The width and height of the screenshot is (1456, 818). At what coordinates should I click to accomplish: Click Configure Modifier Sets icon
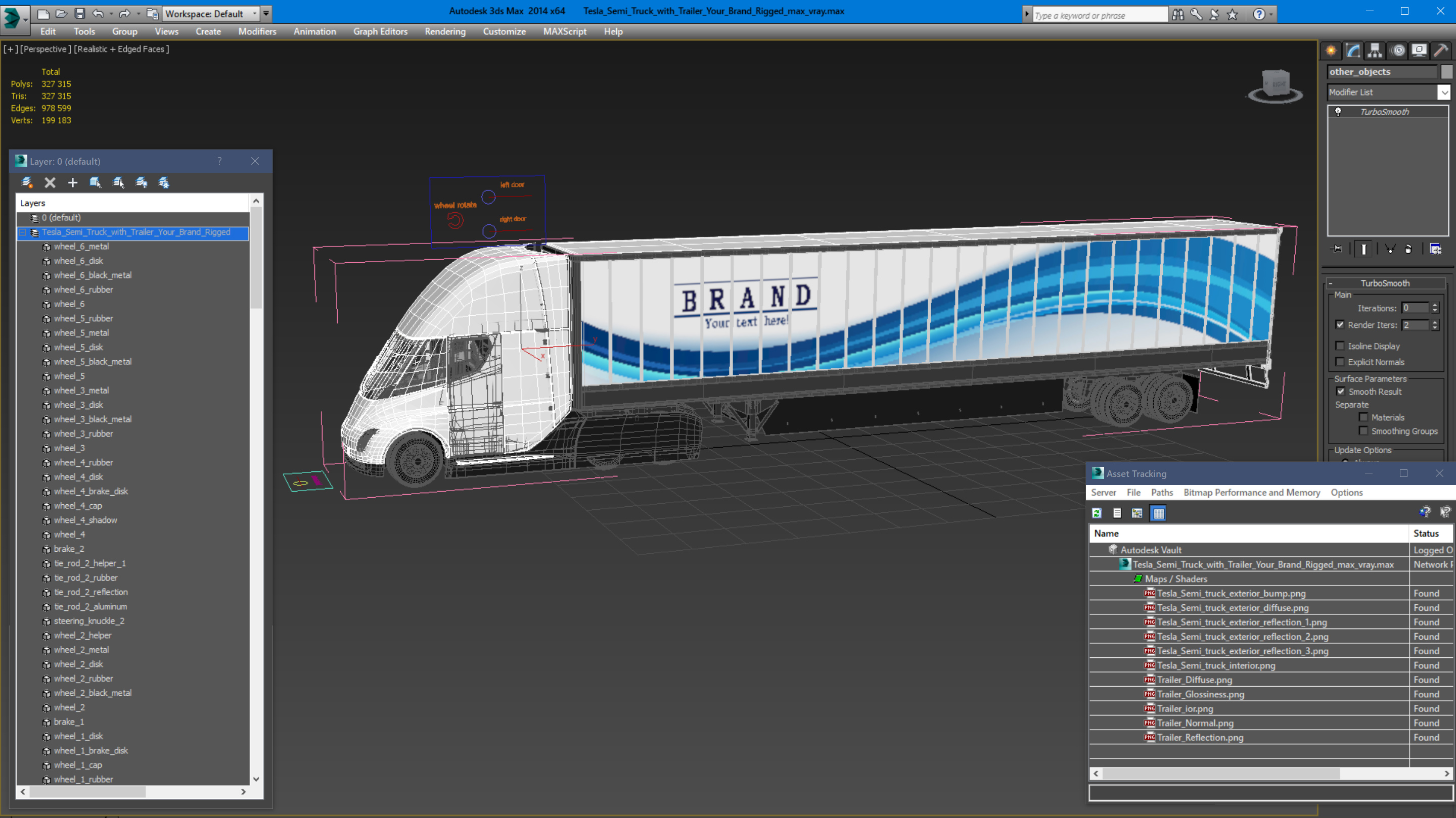pyautogui.click(x=1435, y=249)
